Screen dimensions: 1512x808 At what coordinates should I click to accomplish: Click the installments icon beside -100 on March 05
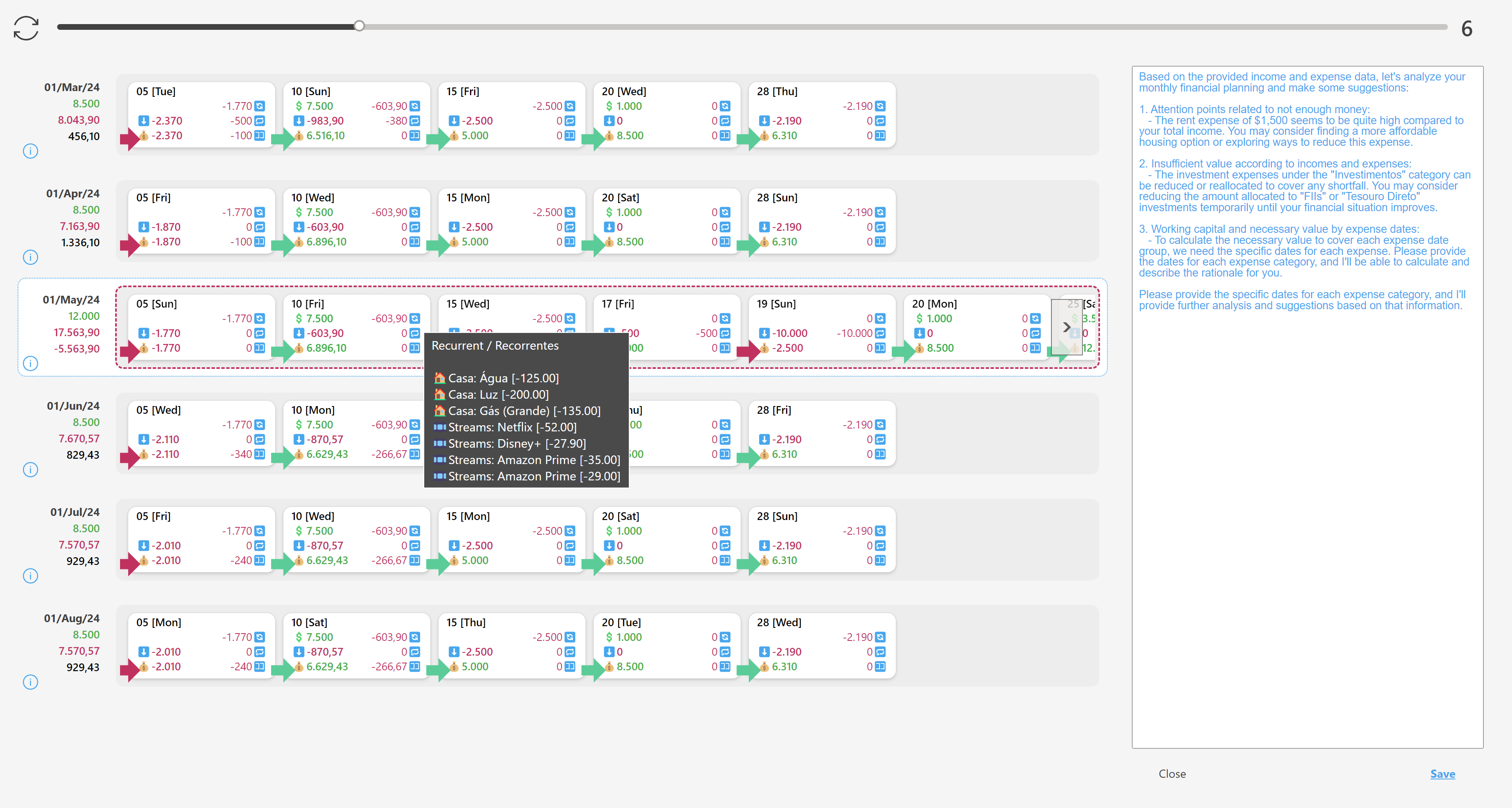coord(260,135)
